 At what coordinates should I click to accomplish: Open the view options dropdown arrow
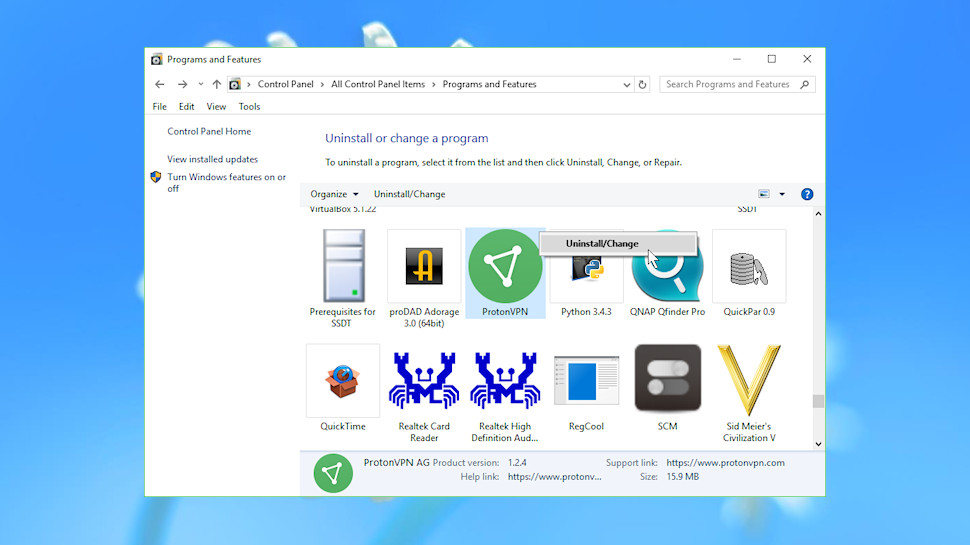pyautogui.click(x=782, y=194)
